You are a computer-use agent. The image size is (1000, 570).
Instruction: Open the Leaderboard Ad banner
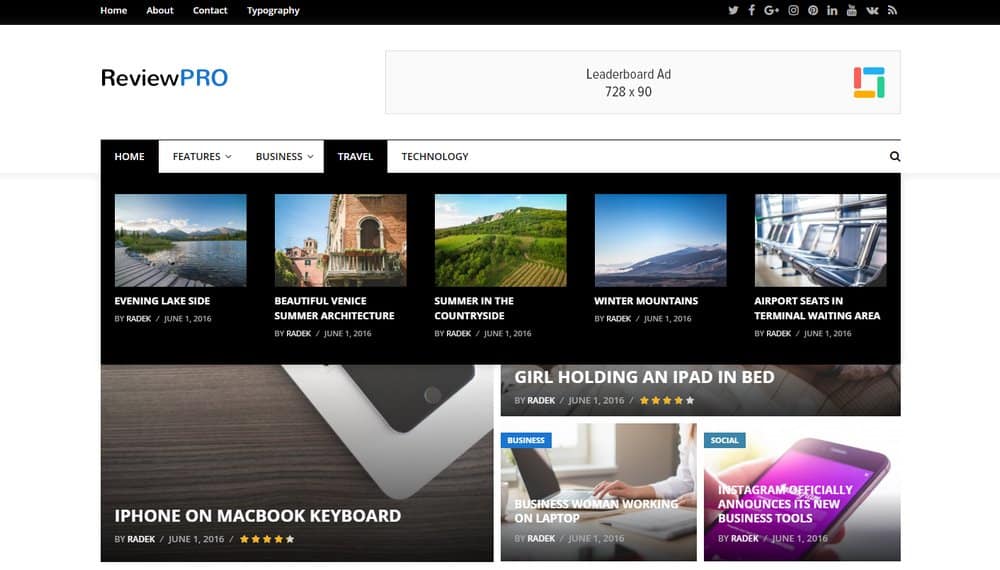642,82
